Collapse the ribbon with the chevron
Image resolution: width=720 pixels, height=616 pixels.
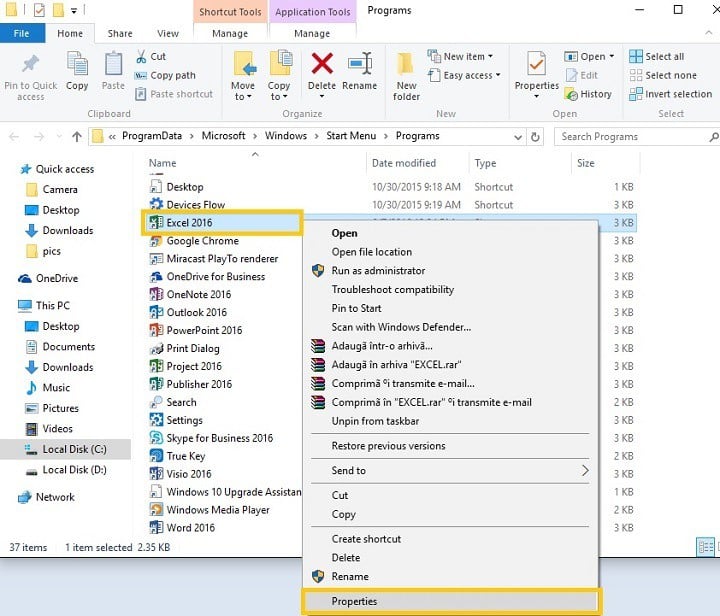pyautogui.click(x=709, y=33)
